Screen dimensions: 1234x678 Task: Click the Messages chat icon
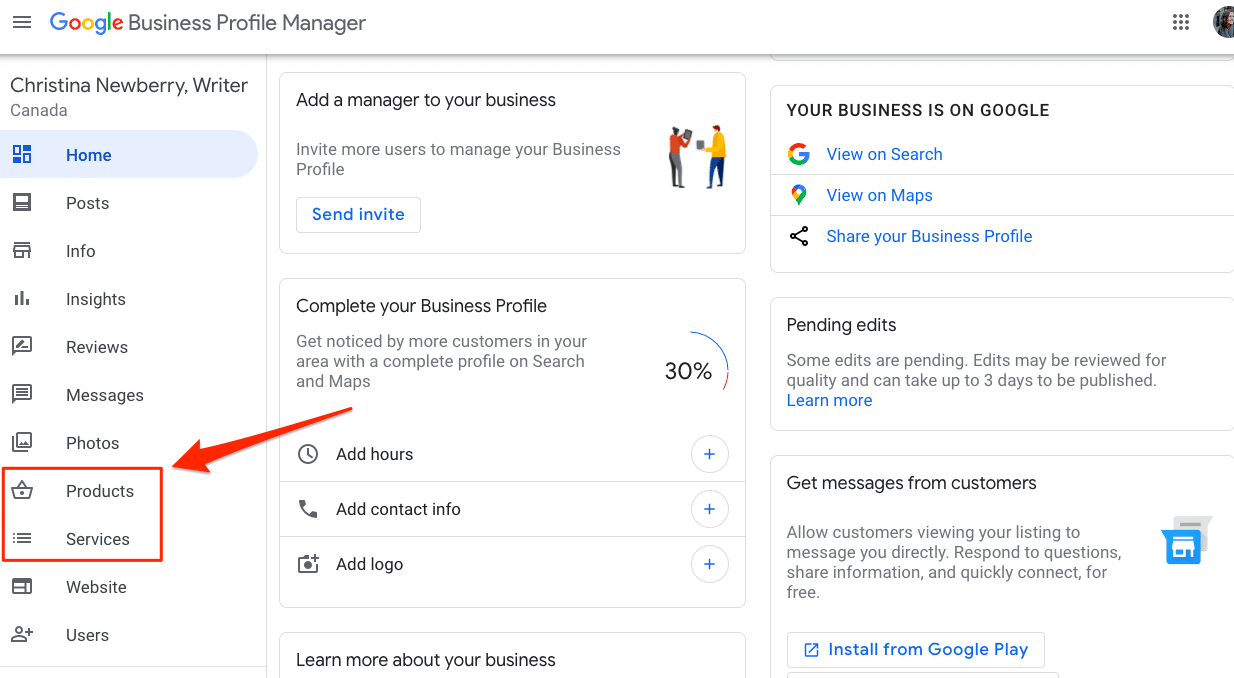click(x=22, y=394)
